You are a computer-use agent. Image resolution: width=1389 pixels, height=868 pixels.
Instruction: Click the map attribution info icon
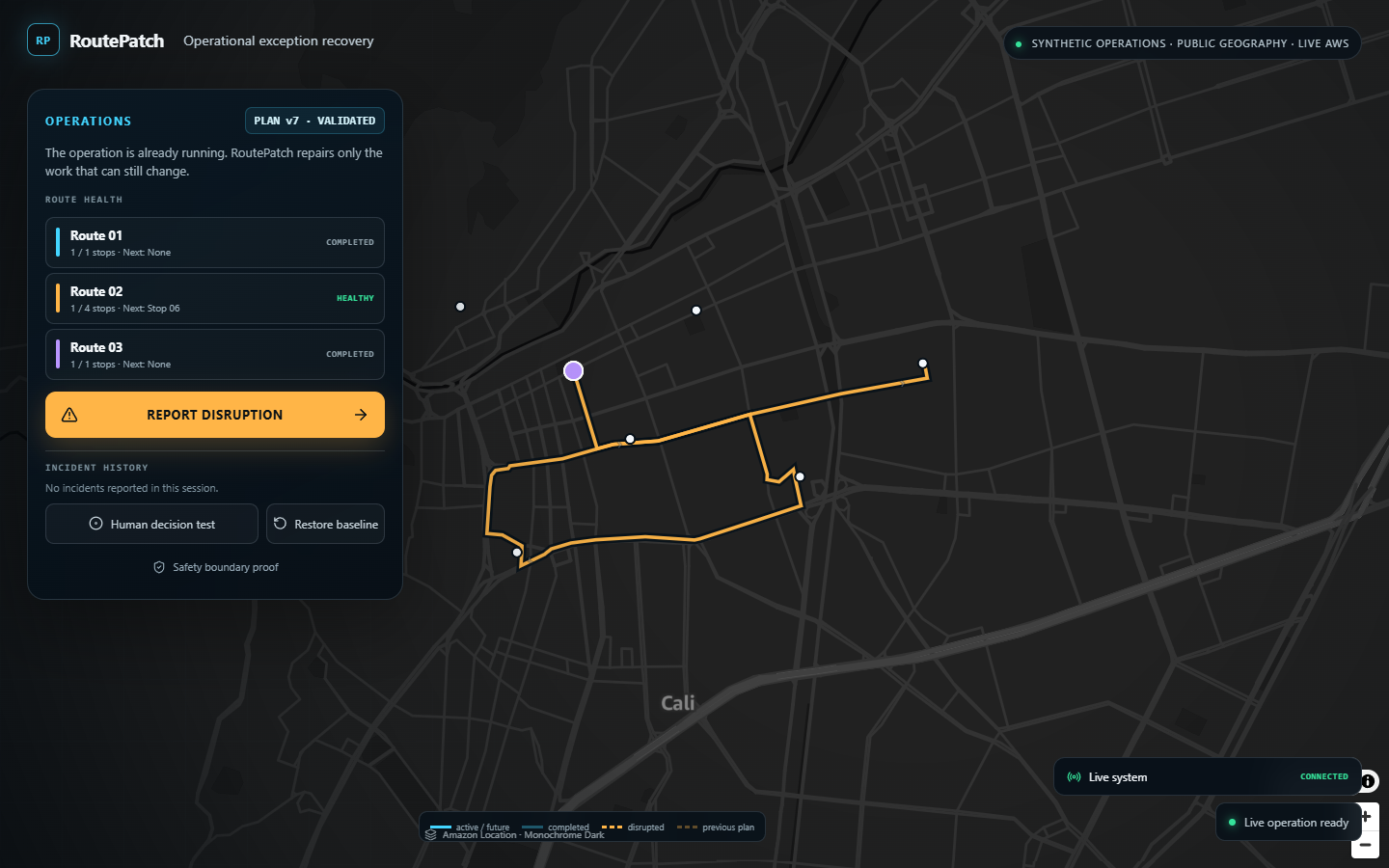(1368, 781)
